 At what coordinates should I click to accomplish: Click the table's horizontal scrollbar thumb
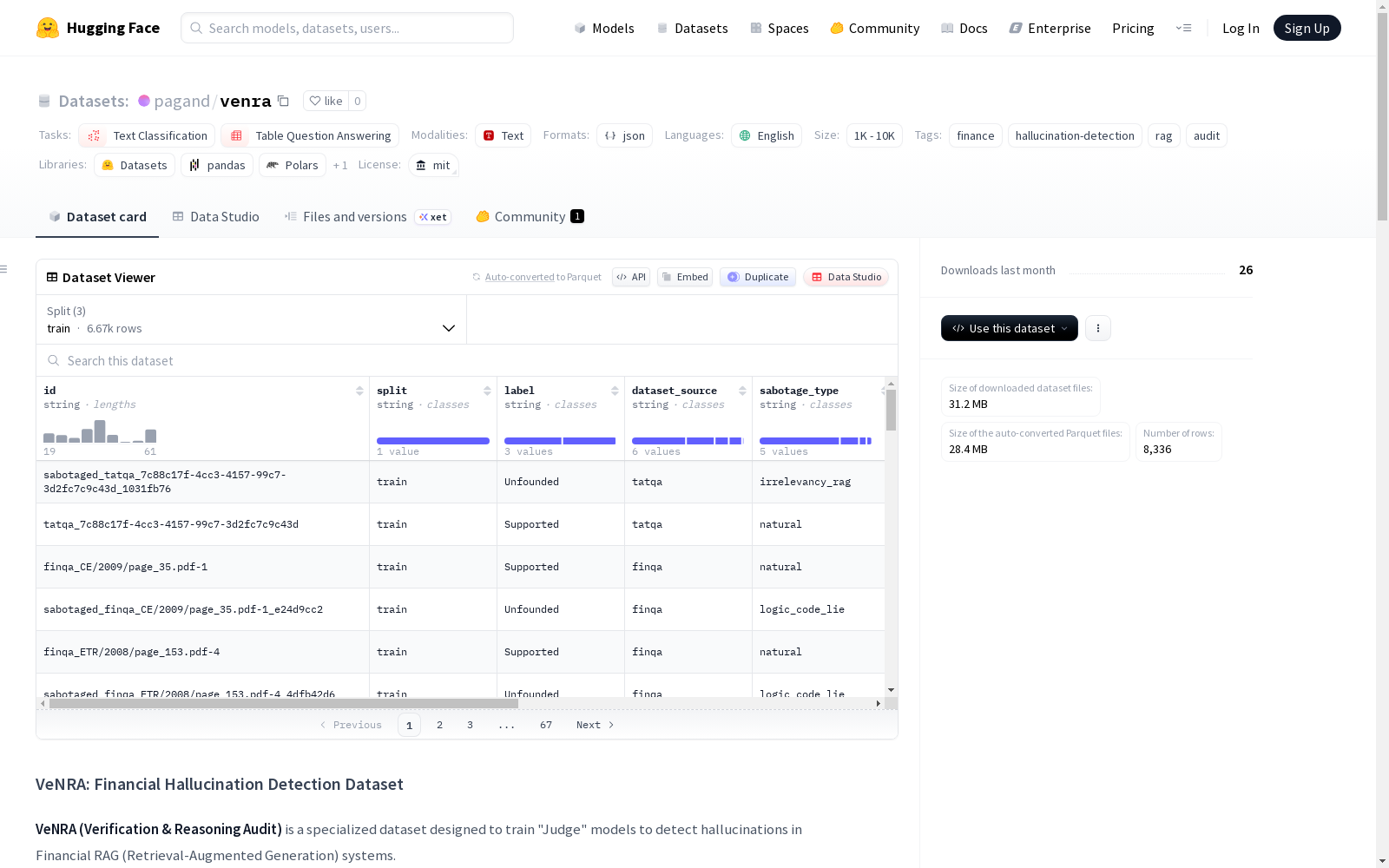coord(284,704)
